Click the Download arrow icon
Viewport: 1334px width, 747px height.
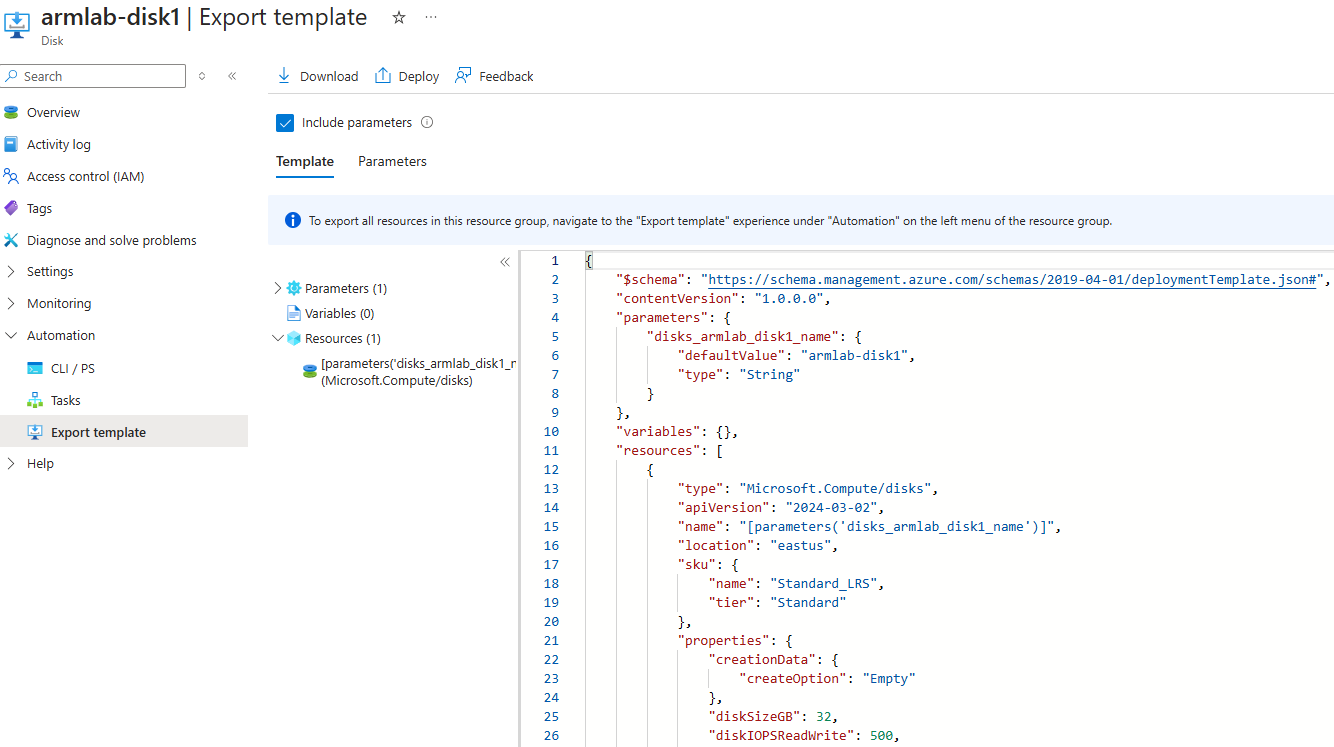[284, 76]
